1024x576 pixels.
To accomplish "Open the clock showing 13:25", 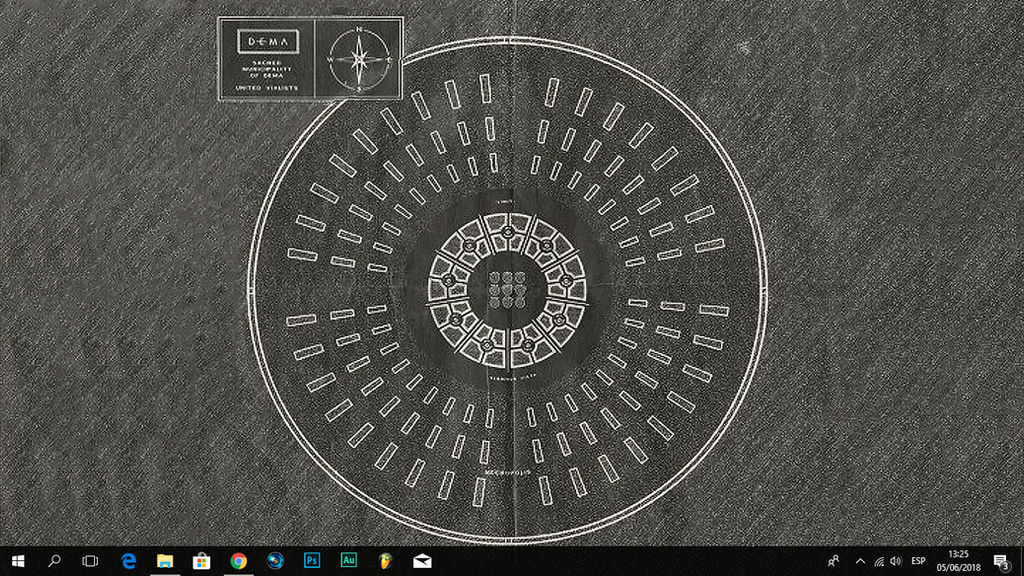I will 958,561.
